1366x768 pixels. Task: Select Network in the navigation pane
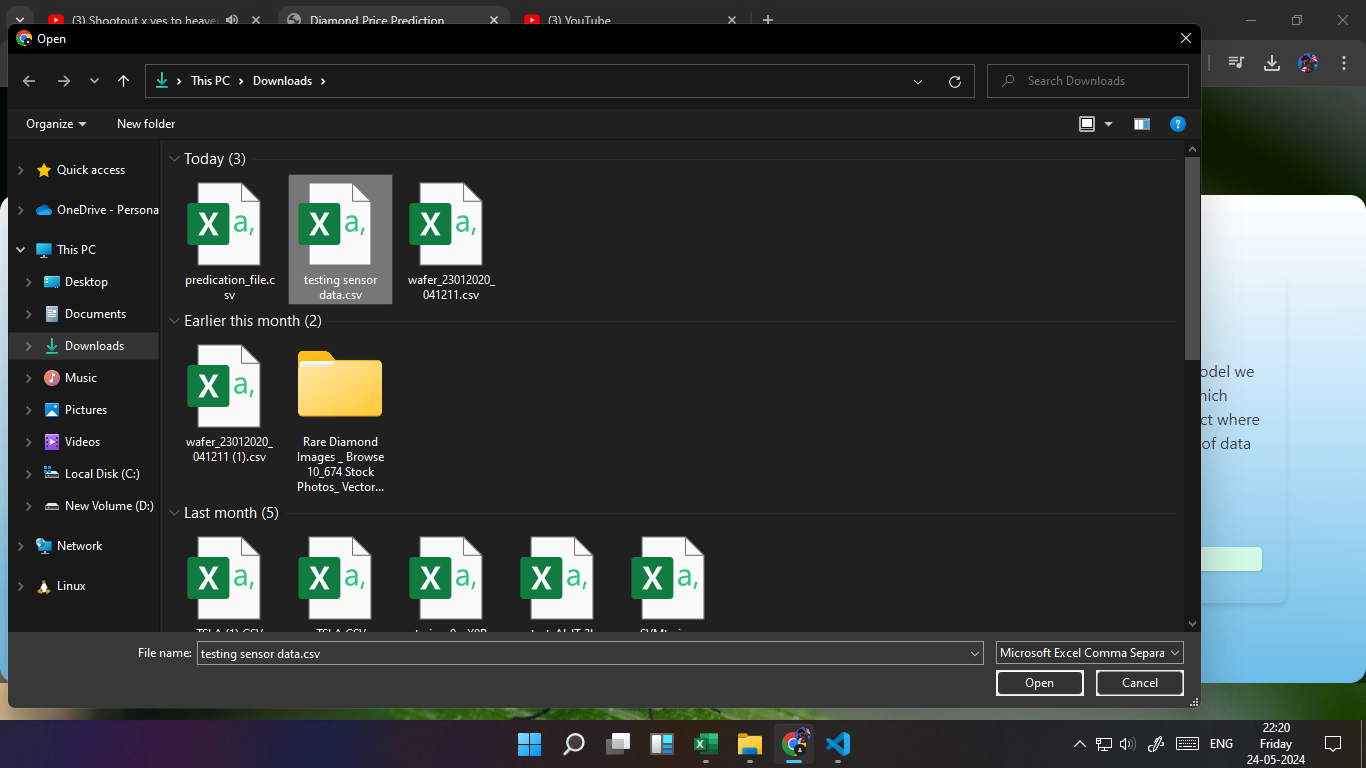tap(79, 546)
